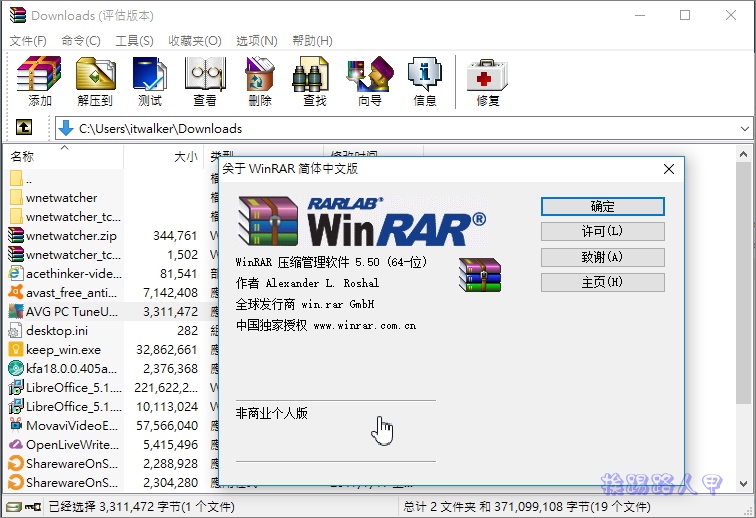The image size is (756, 518).
Task: Go up one folder with the up-arrow icon
Action: click(x=24, y=127)
